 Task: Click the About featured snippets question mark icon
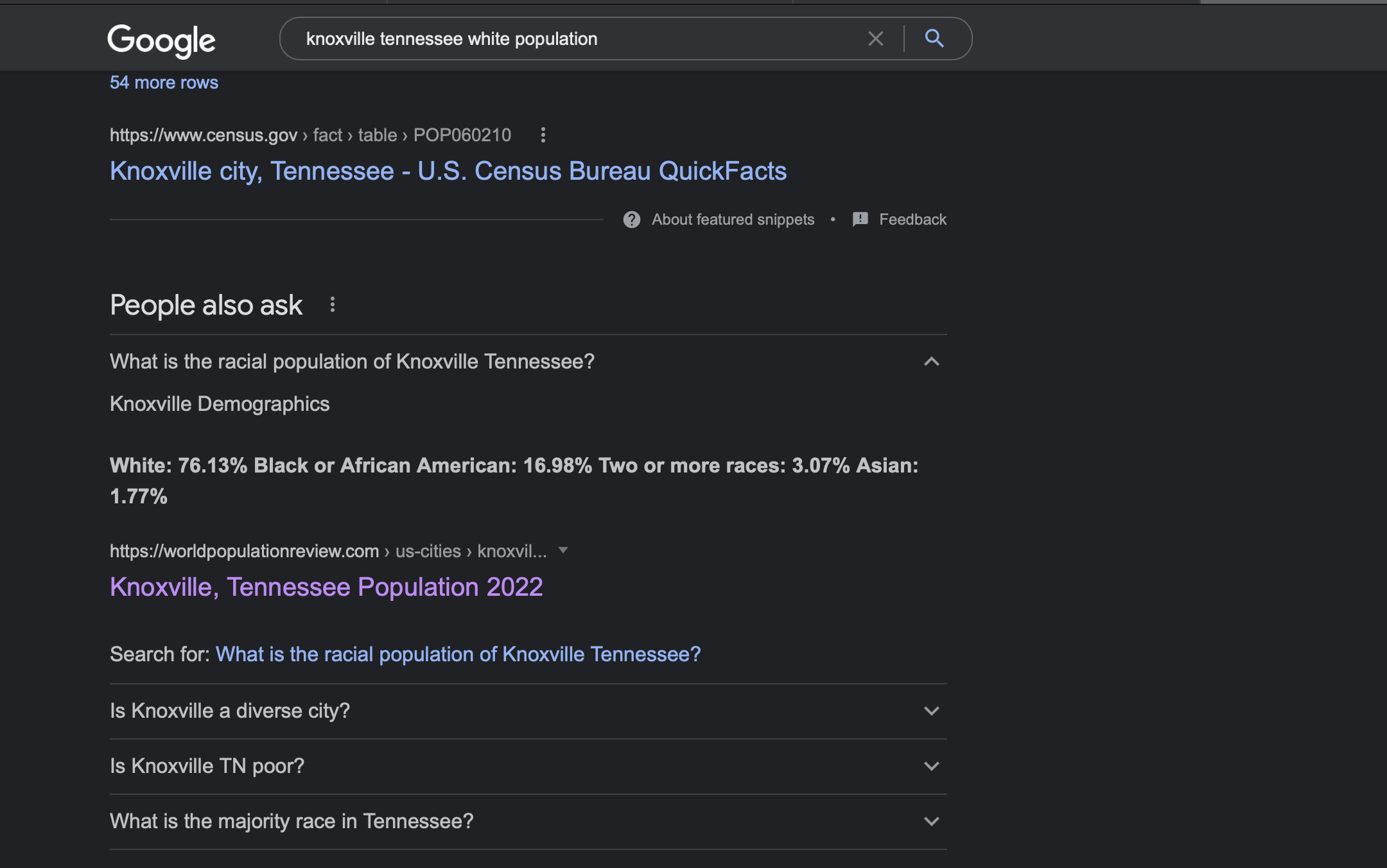632,220
